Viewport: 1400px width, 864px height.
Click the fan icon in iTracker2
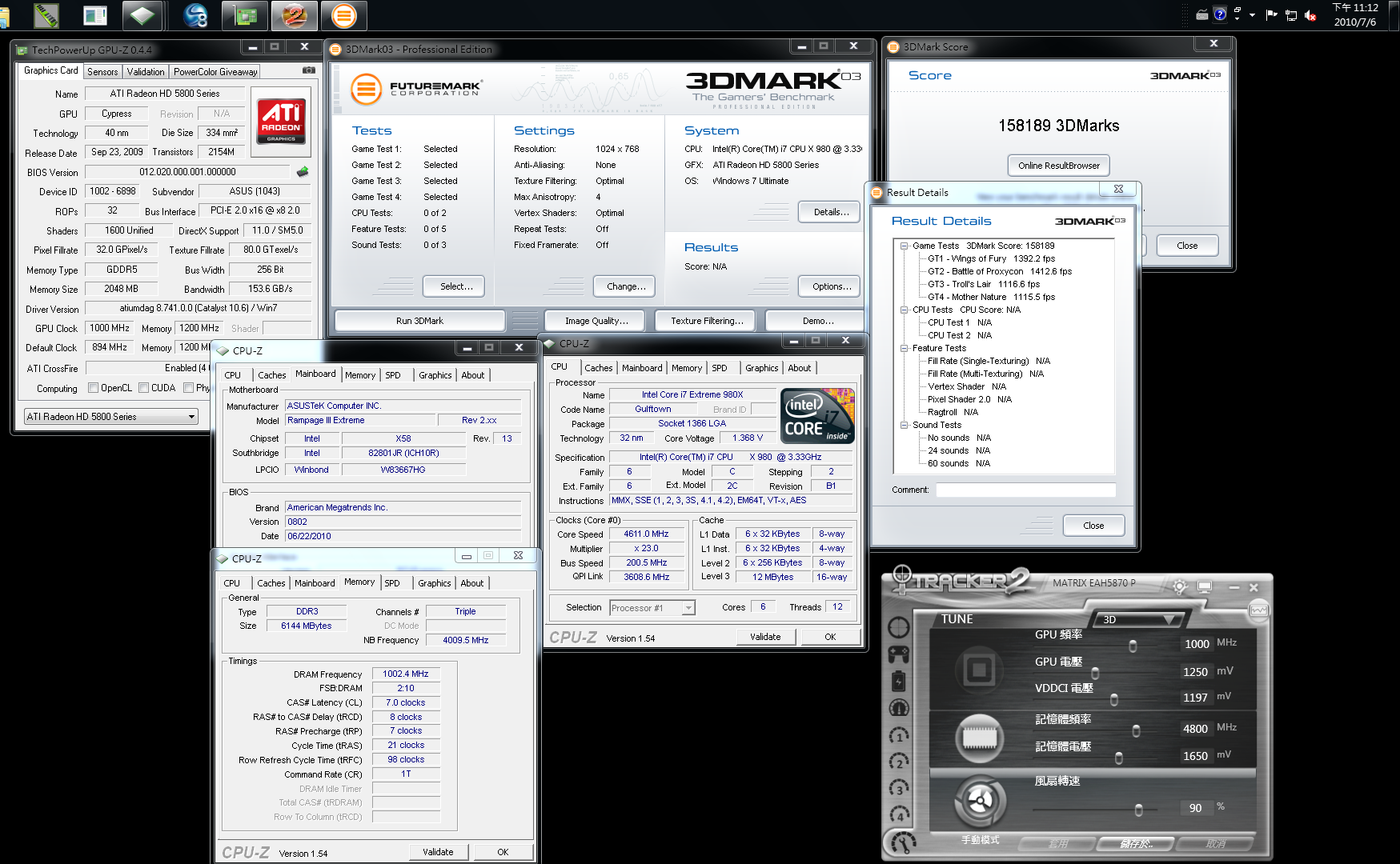(980, 801)
